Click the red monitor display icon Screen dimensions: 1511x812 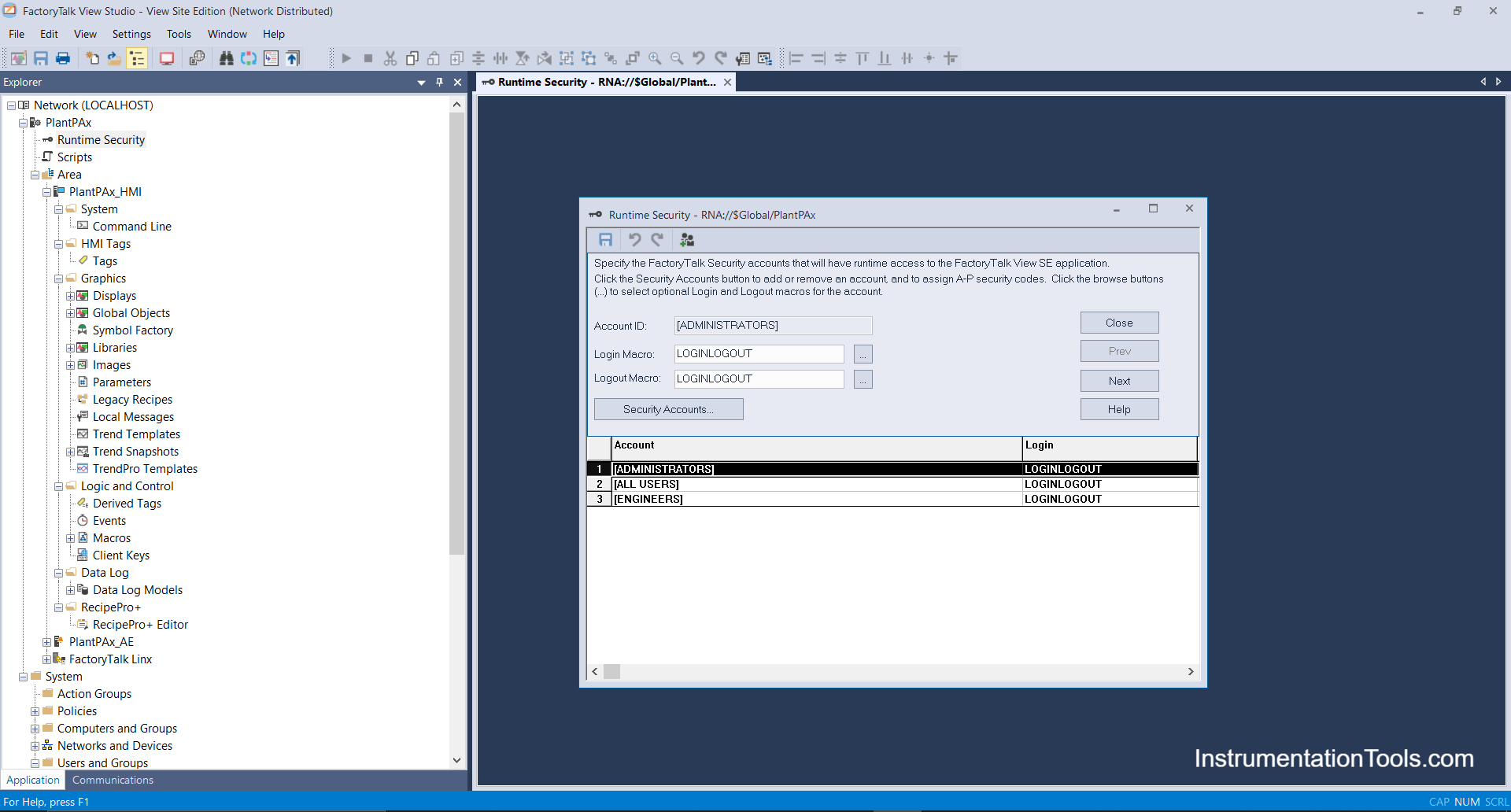click(167, 58)
